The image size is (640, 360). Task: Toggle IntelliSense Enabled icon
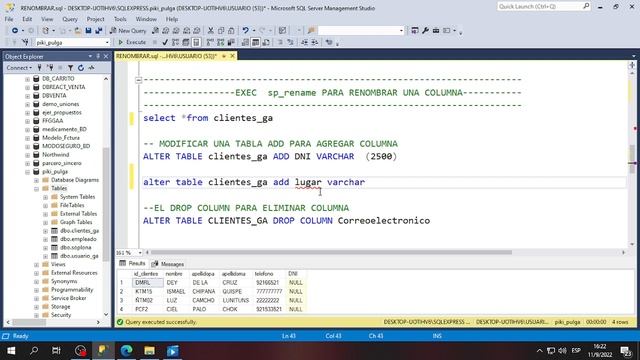pyautogui.click(x=196, y=42)
